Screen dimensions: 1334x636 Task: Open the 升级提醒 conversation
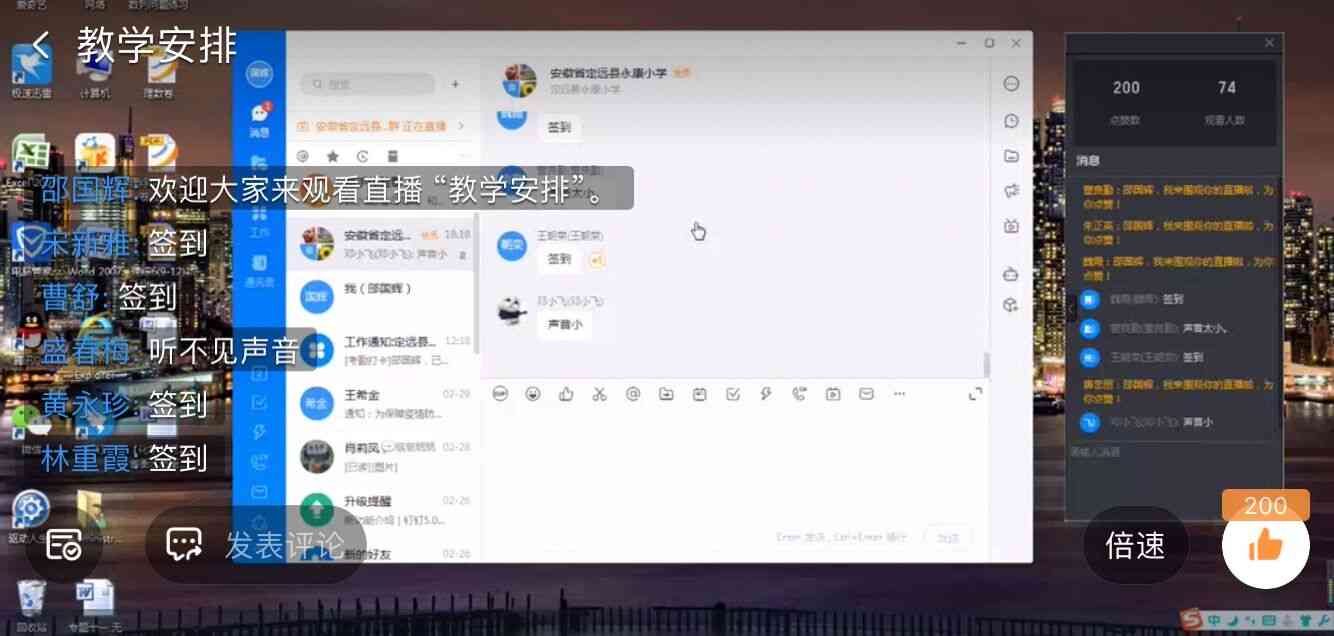coord(382,508)
